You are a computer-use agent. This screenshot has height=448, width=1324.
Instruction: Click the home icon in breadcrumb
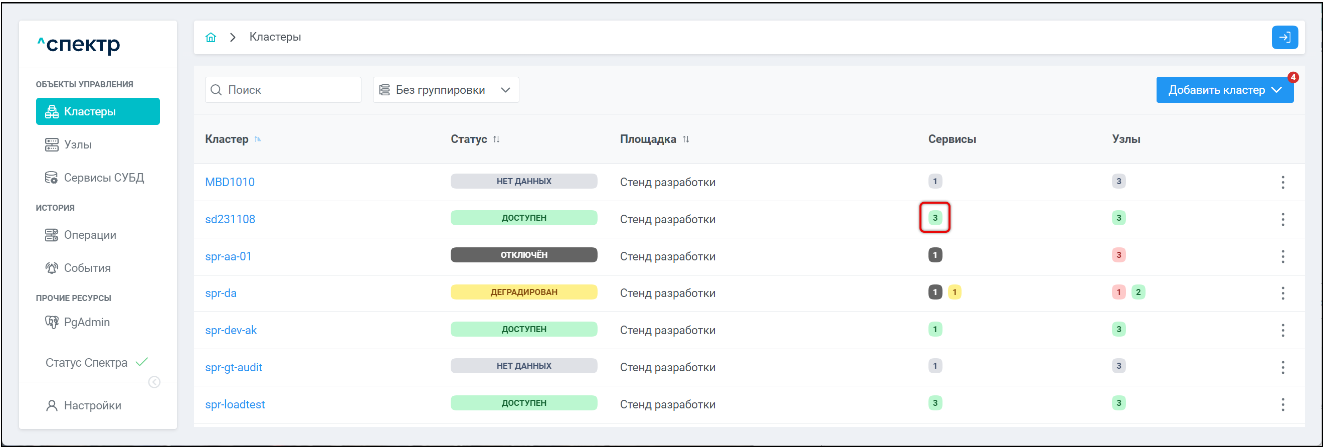point(210,37)
